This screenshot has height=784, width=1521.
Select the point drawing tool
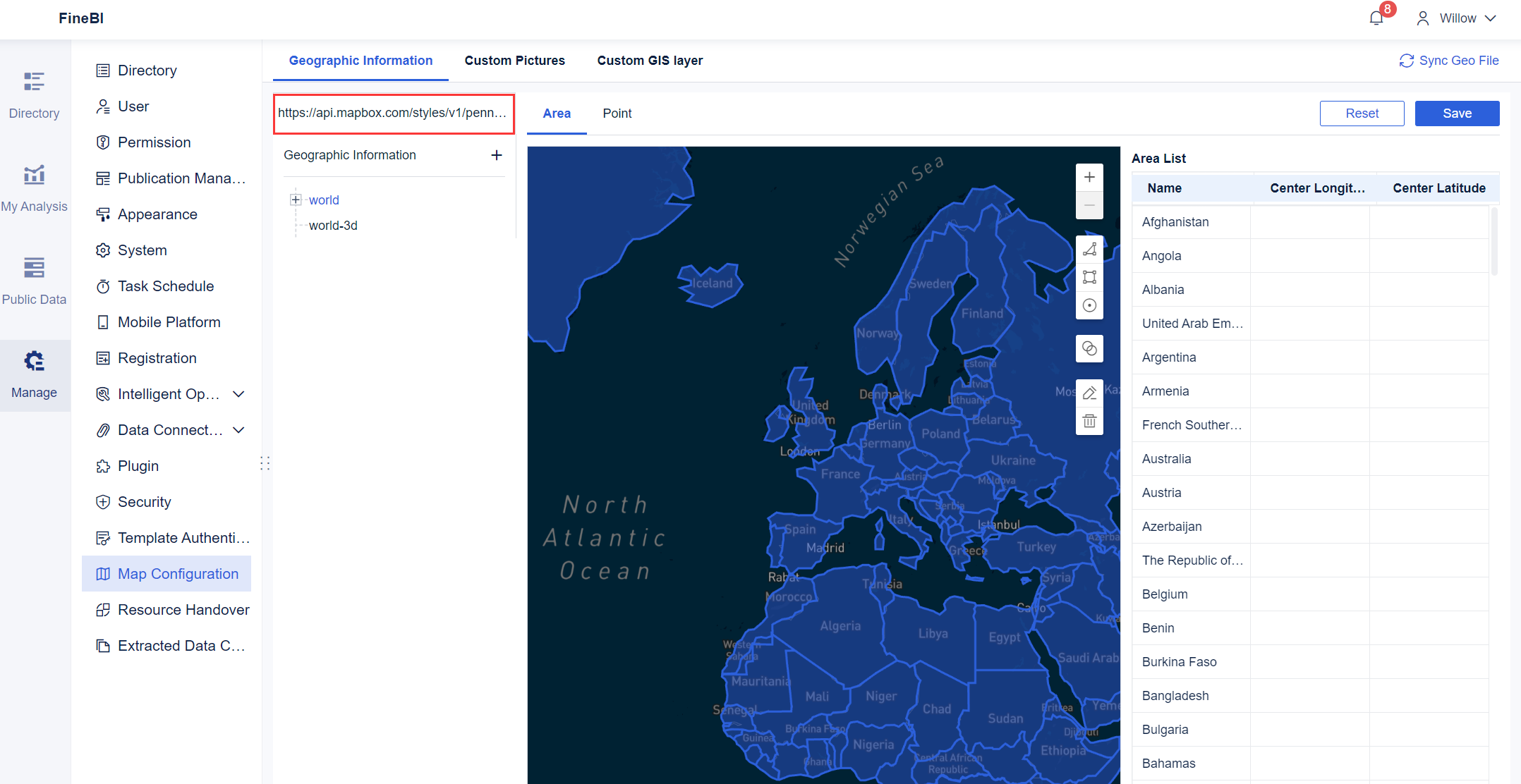[x=1089, y=305]
